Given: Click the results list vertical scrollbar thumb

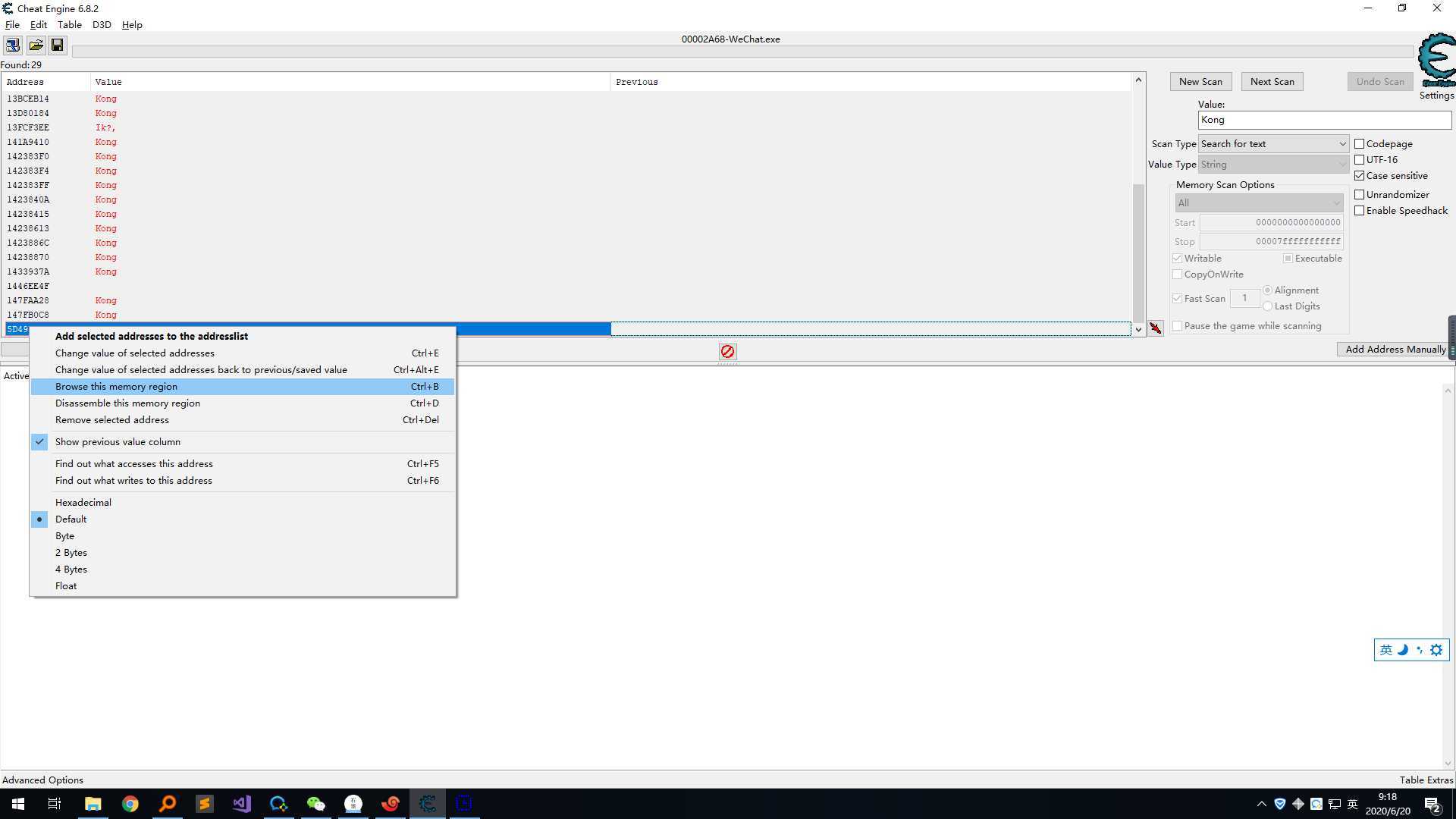Looking at the screenshot, I should [1138, 252].
